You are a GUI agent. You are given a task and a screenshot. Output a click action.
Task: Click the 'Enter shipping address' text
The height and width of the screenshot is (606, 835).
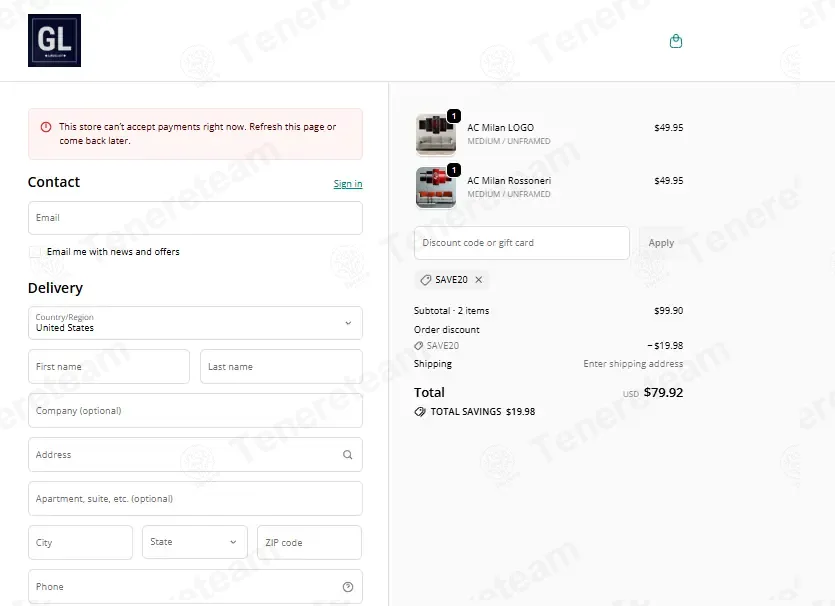[633, 364]
